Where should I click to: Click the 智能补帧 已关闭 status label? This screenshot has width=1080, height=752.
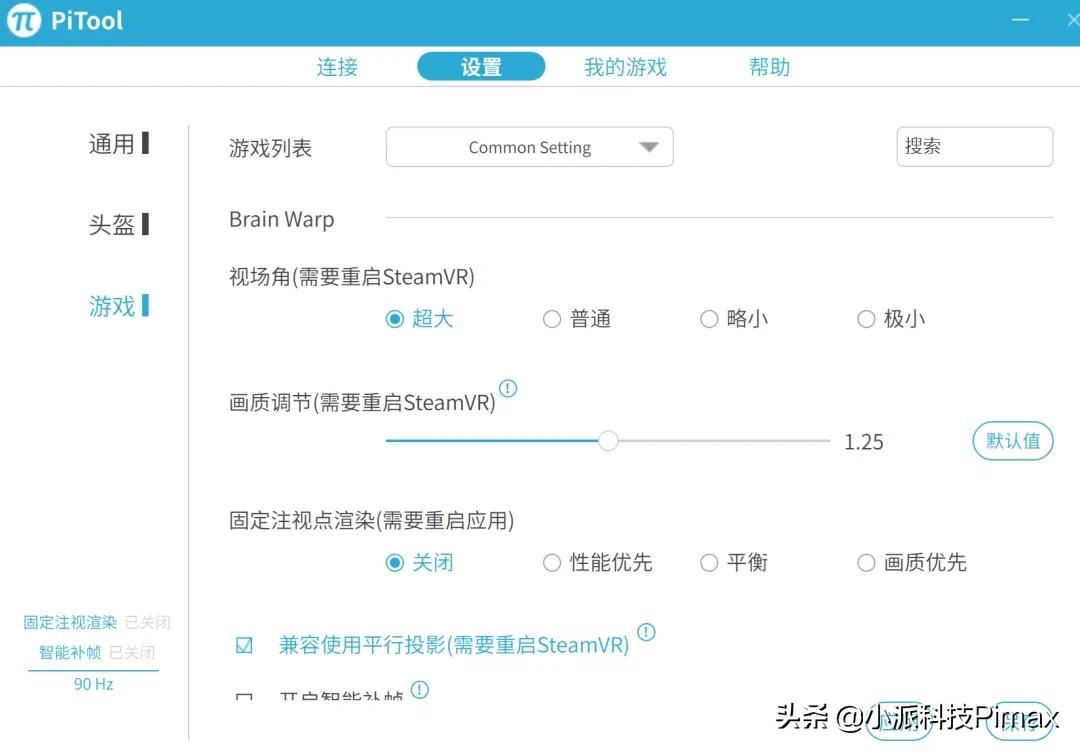pos(94,653)
